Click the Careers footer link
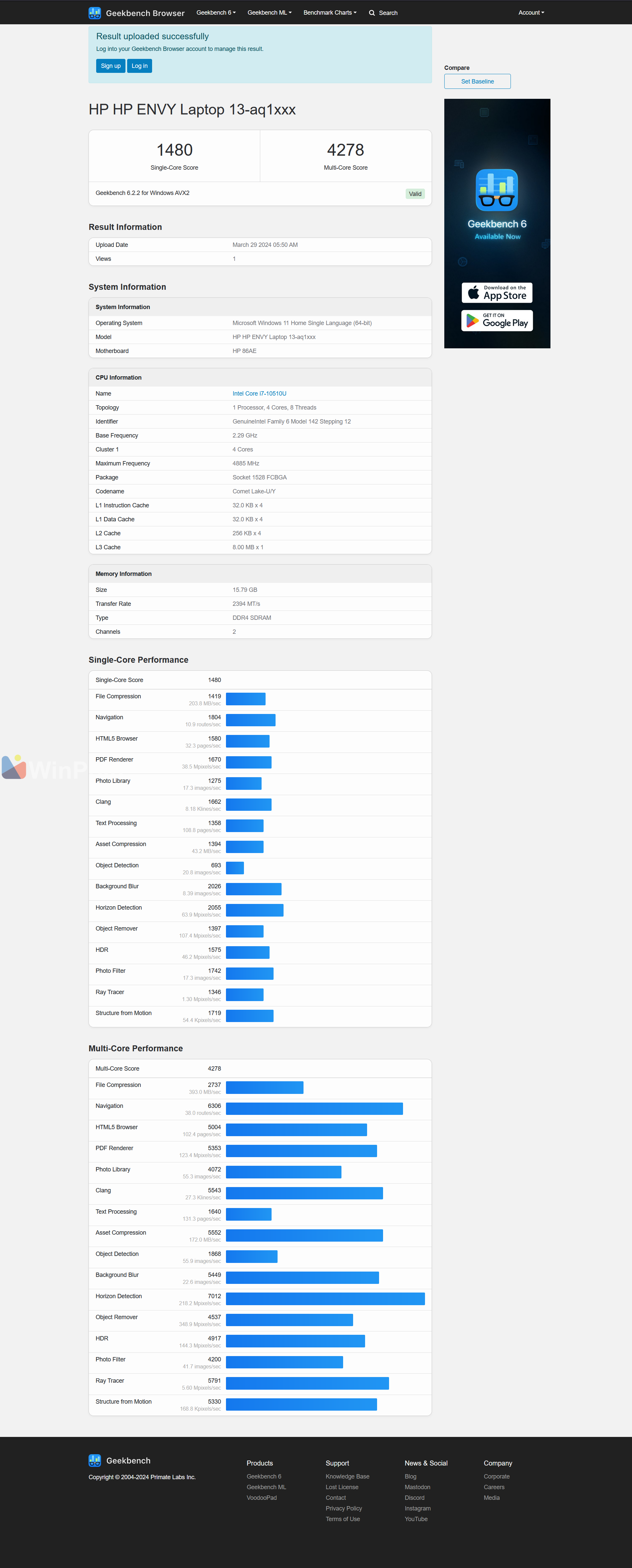Screen dimensions: 632x1568 coord(495,1487)
